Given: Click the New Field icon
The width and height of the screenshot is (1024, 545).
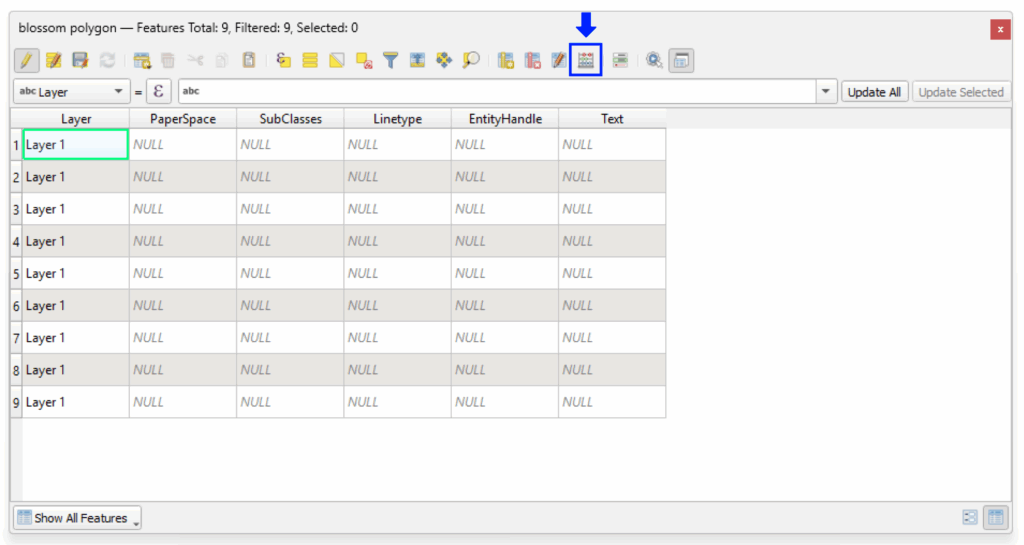Looking at the screenshot, I should (505, 61).
